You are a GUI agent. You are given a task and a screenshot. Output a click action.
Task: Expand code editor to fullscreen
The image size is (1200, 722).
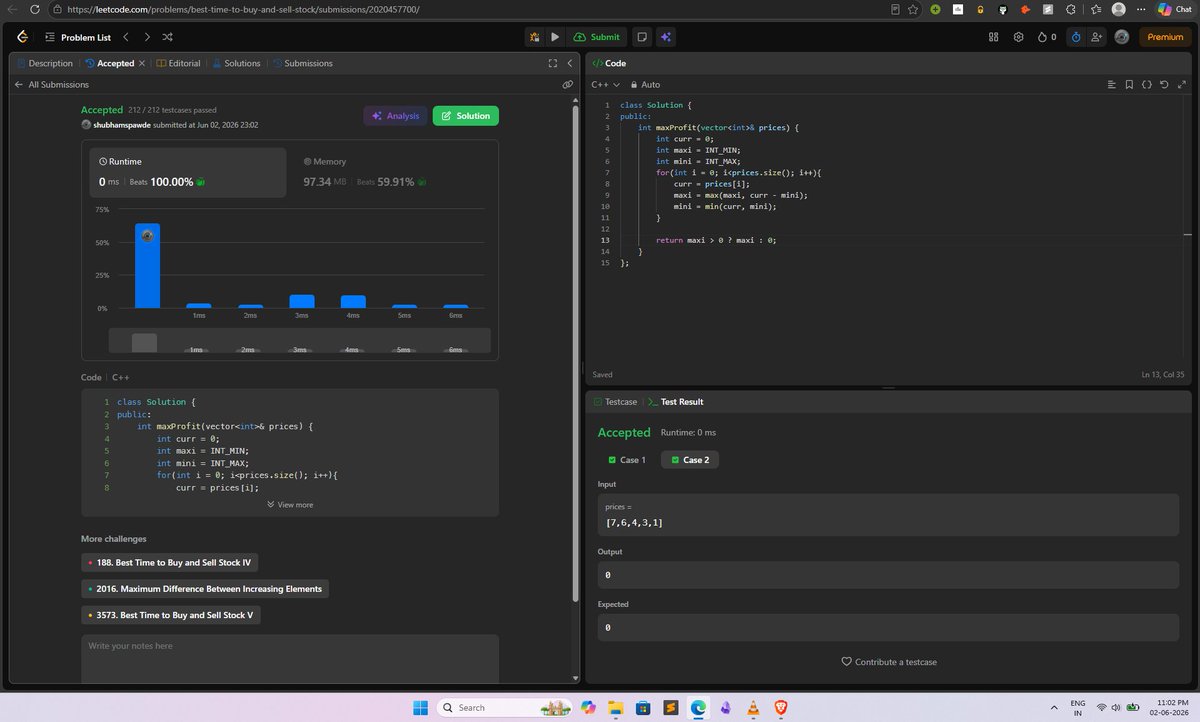[x=1180, y=85]
